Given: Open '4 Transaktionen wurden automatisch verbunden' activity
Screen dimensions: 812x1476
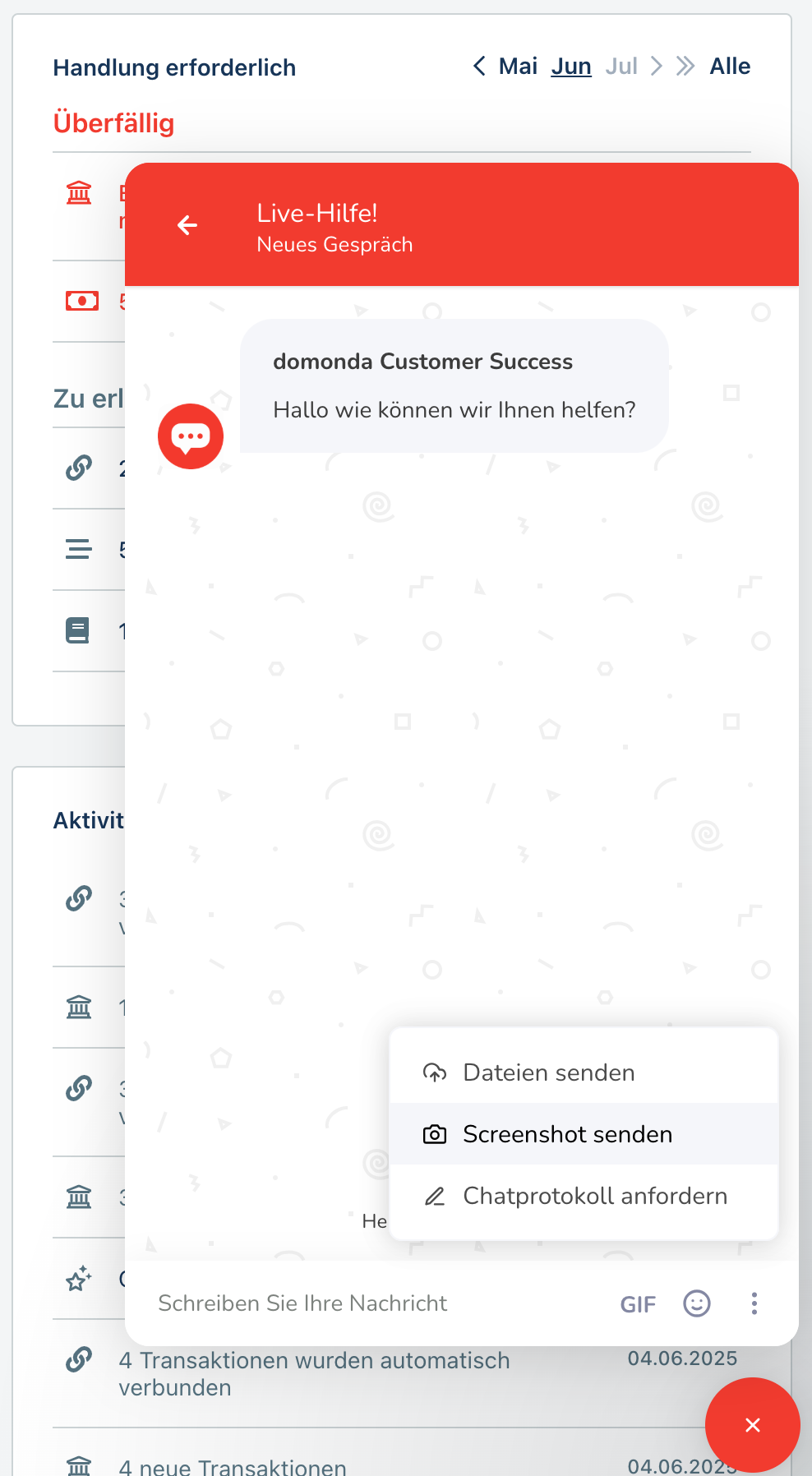Looking at the screenshot, I should 314,1373.
